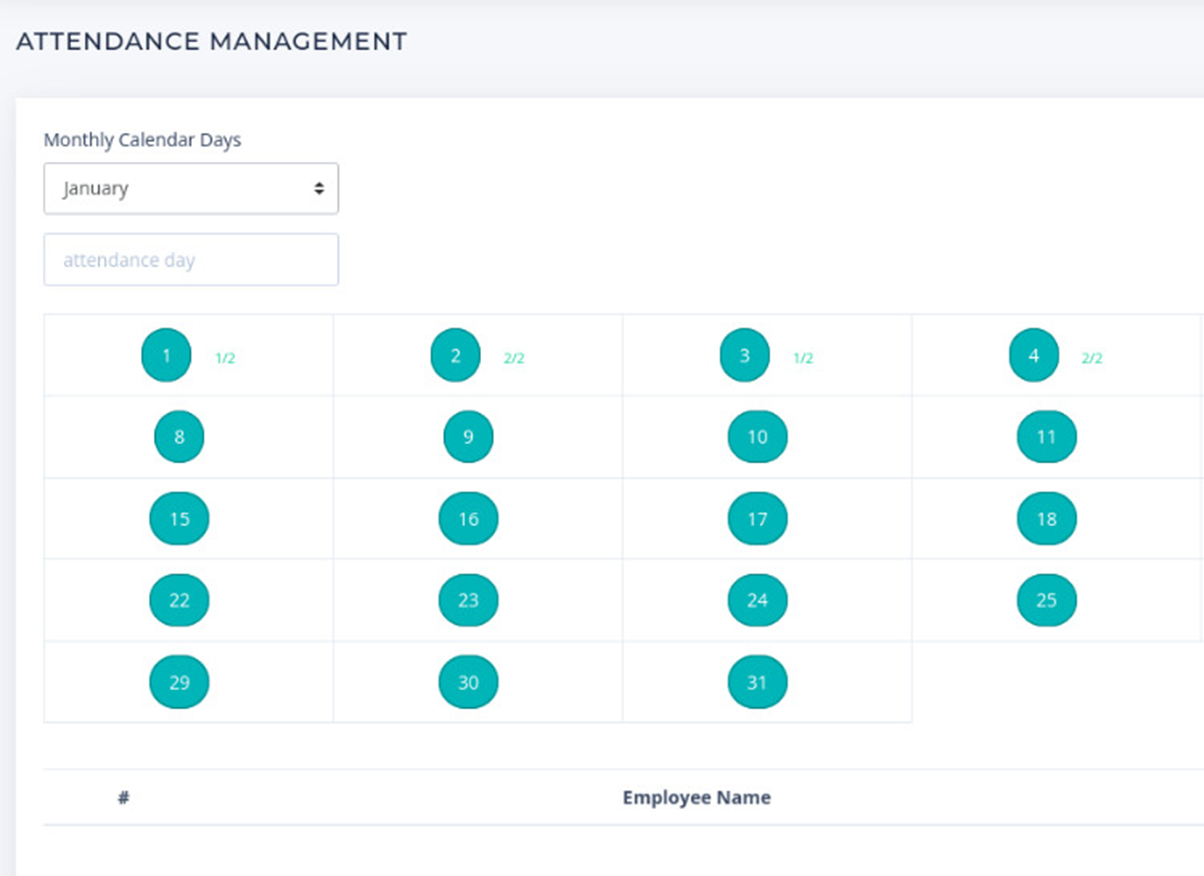Choose day 18 calendar button
This screenshot has height=876, width=1204.
(x=1046, y=519)
